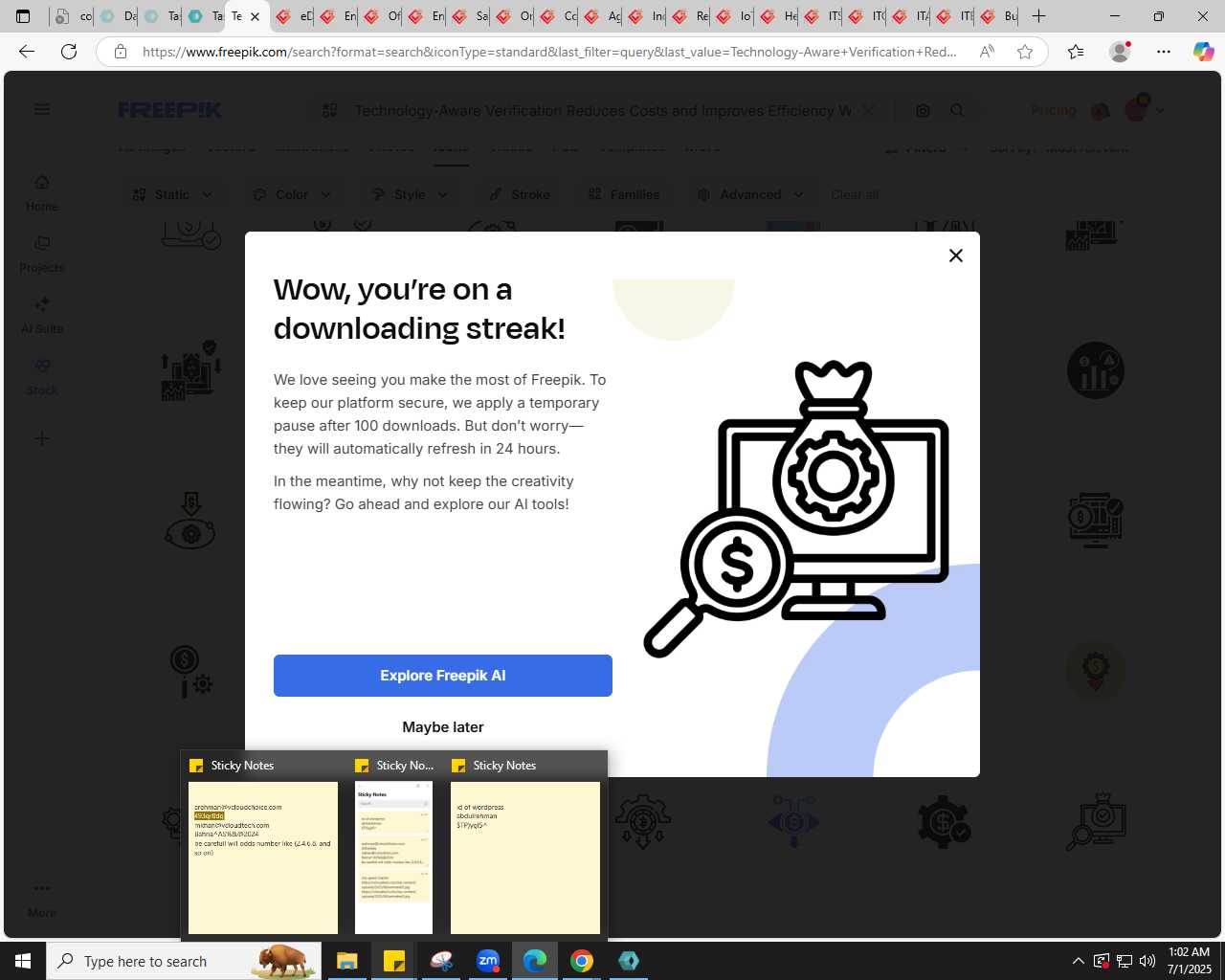This screenshot has width=1225, height=980.
Task: Click the Explore Freepik AI button
Action: [443, 676]
